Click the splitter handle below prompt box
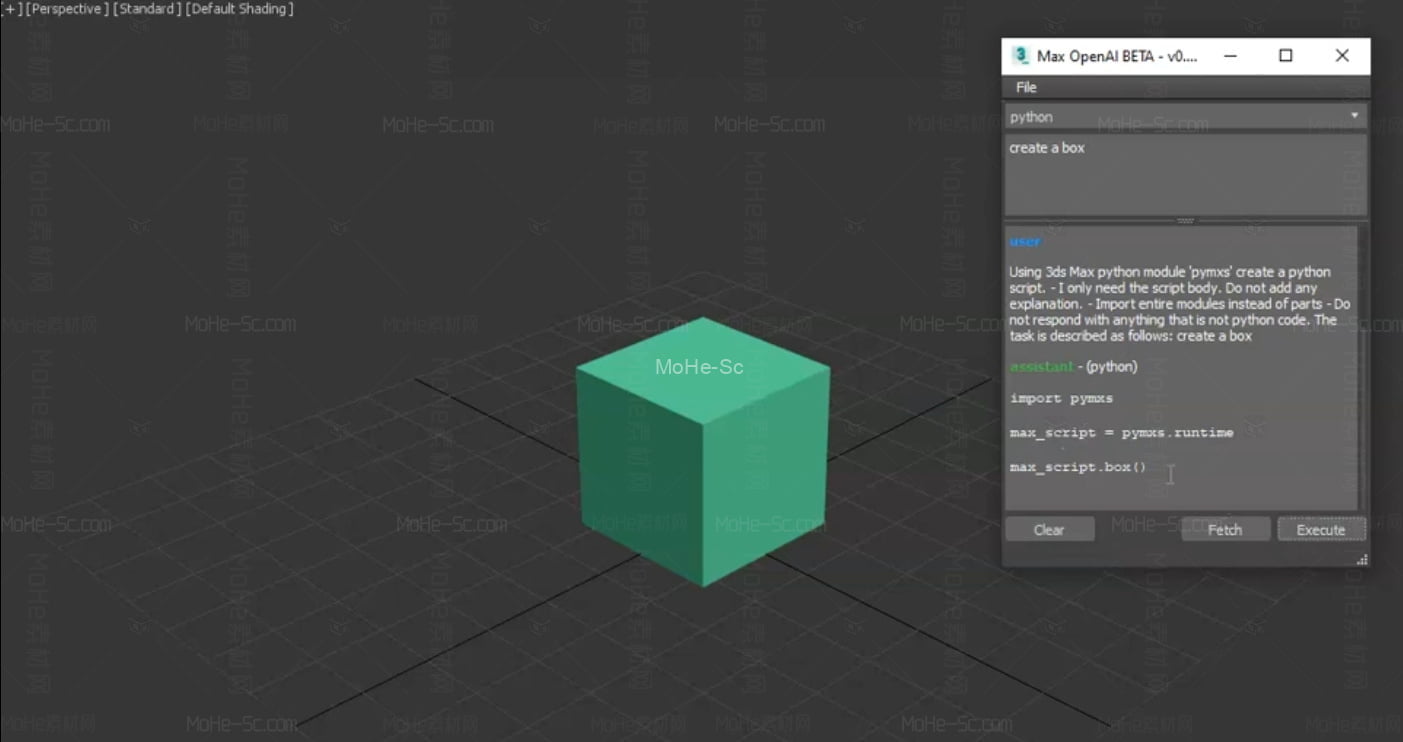The image size is (1403, 742). [x=1185, y=220]
